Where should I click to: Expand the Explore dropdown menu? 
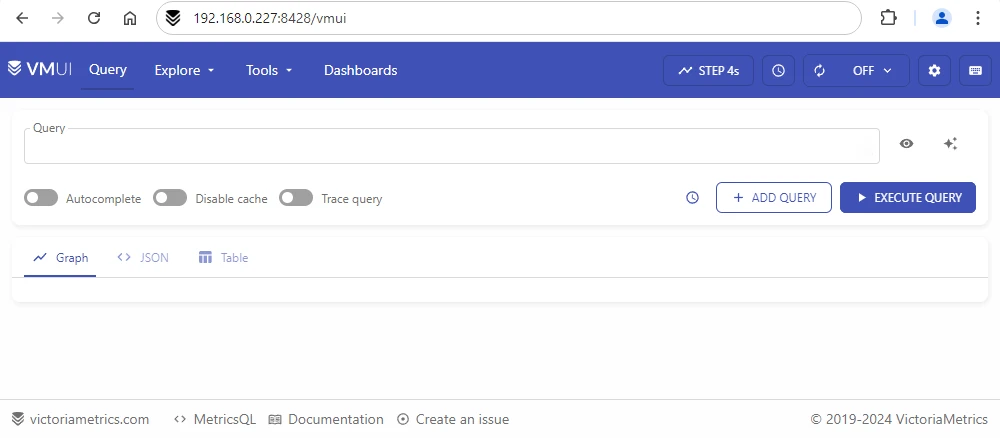(x=184, y=70)
